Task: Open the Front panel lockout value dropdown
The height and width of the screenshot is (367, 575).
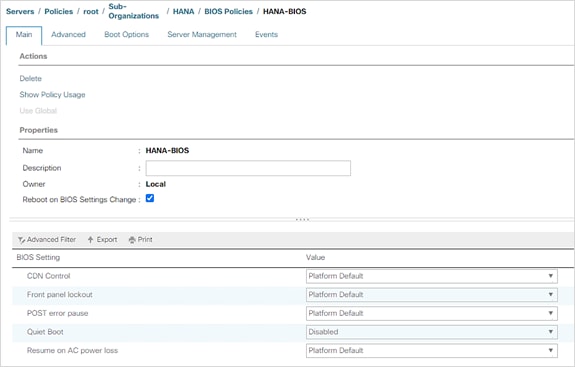Action: (x=432, y=295)
